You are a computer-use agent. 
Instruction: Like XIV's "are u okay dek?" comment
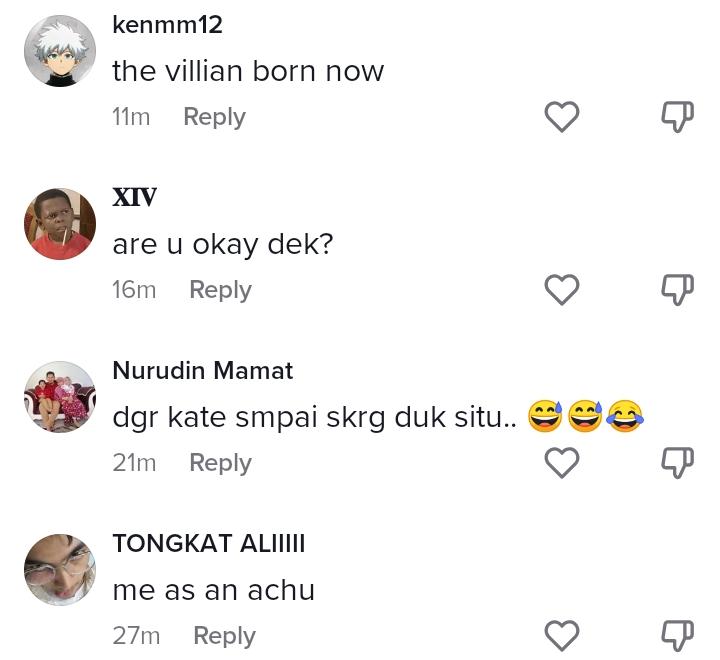pyautogui.click(x=562, y=290)
